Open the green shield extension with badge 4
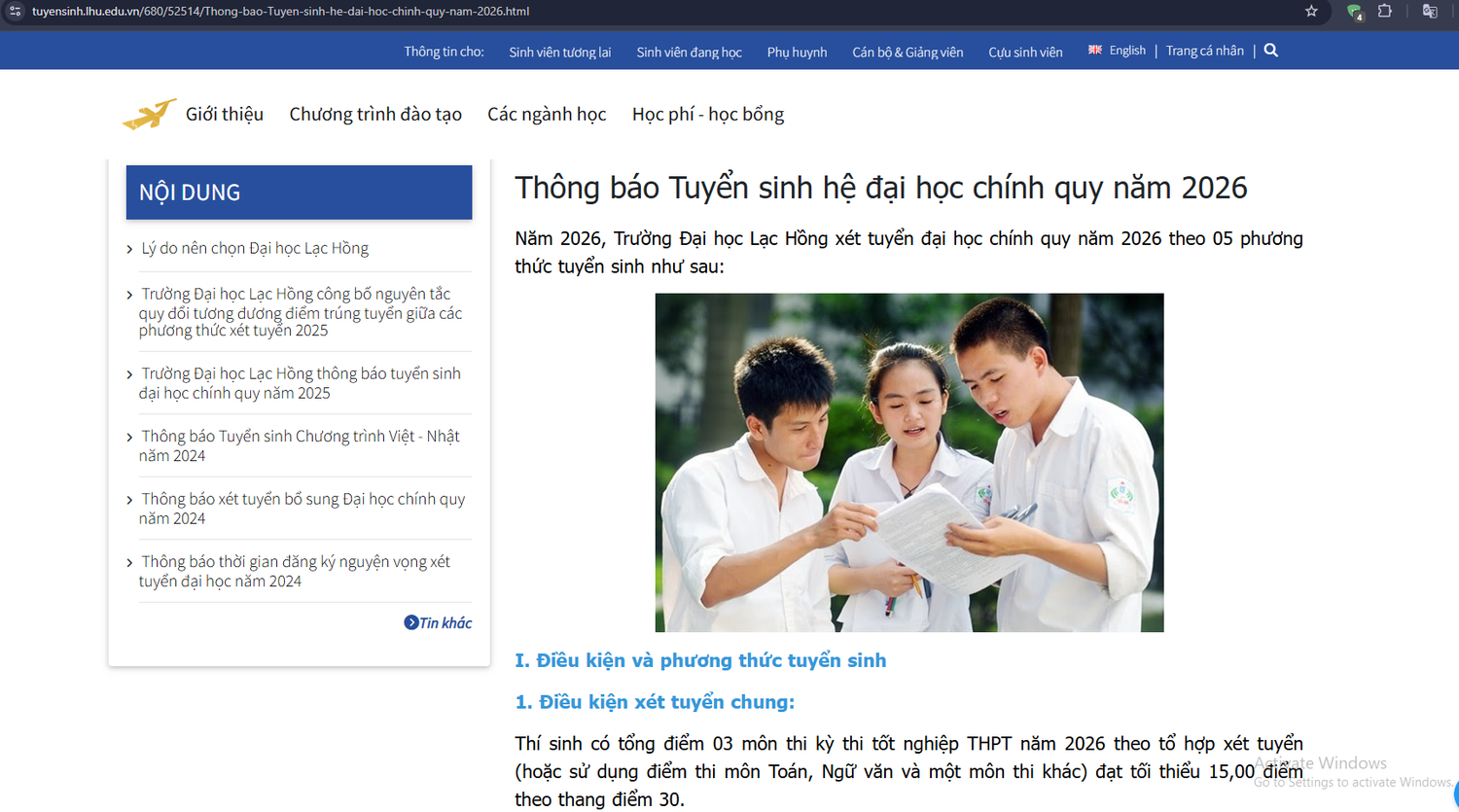Image resolution: width=1459 pixels, height=812 pixels. 1355,12
